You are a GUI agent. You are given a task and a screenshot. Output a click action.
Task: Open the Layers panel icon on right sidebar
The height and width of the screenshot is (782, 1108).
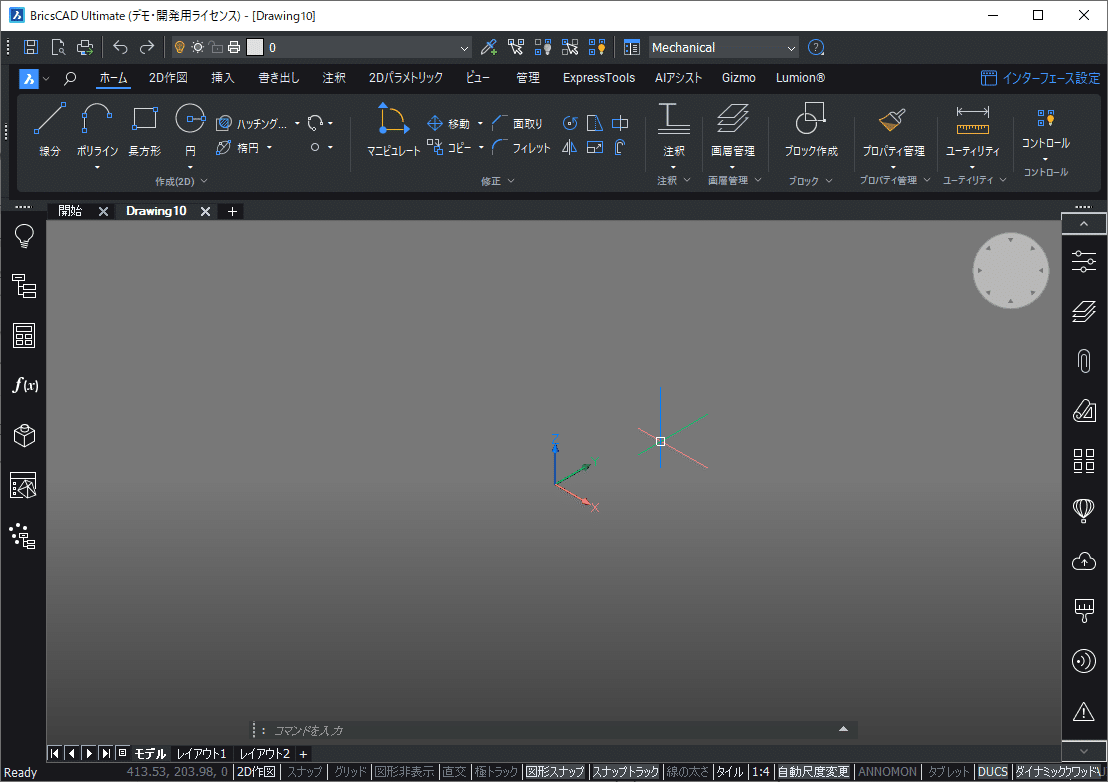click(1083, 312)
